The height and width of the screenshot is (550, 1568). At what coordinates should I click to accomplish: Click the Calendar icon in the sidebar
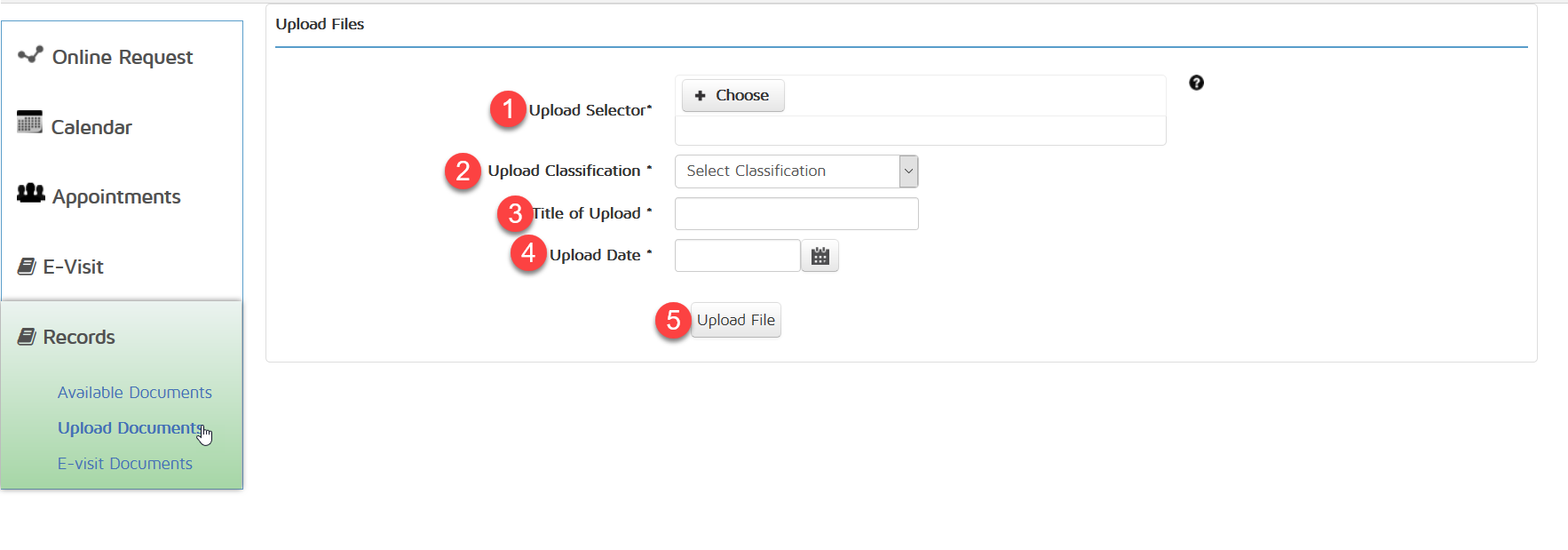point(29,123)
